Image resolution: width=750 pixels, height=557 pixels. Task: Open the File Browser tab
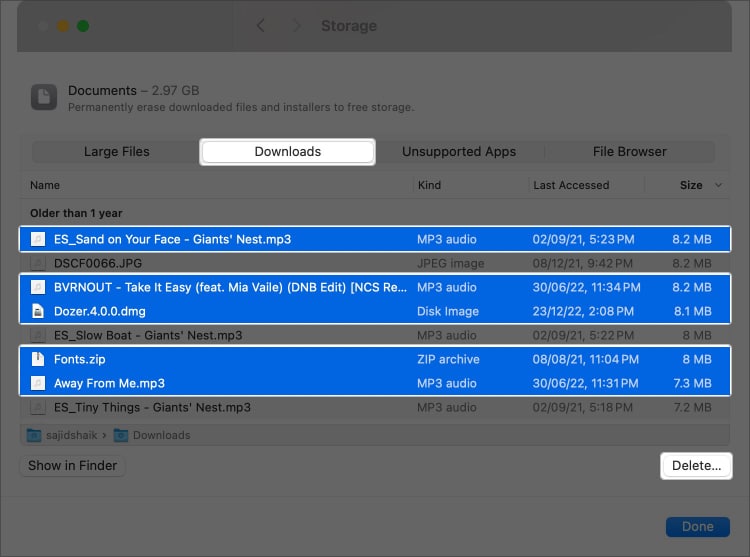[x=629, y=152]
